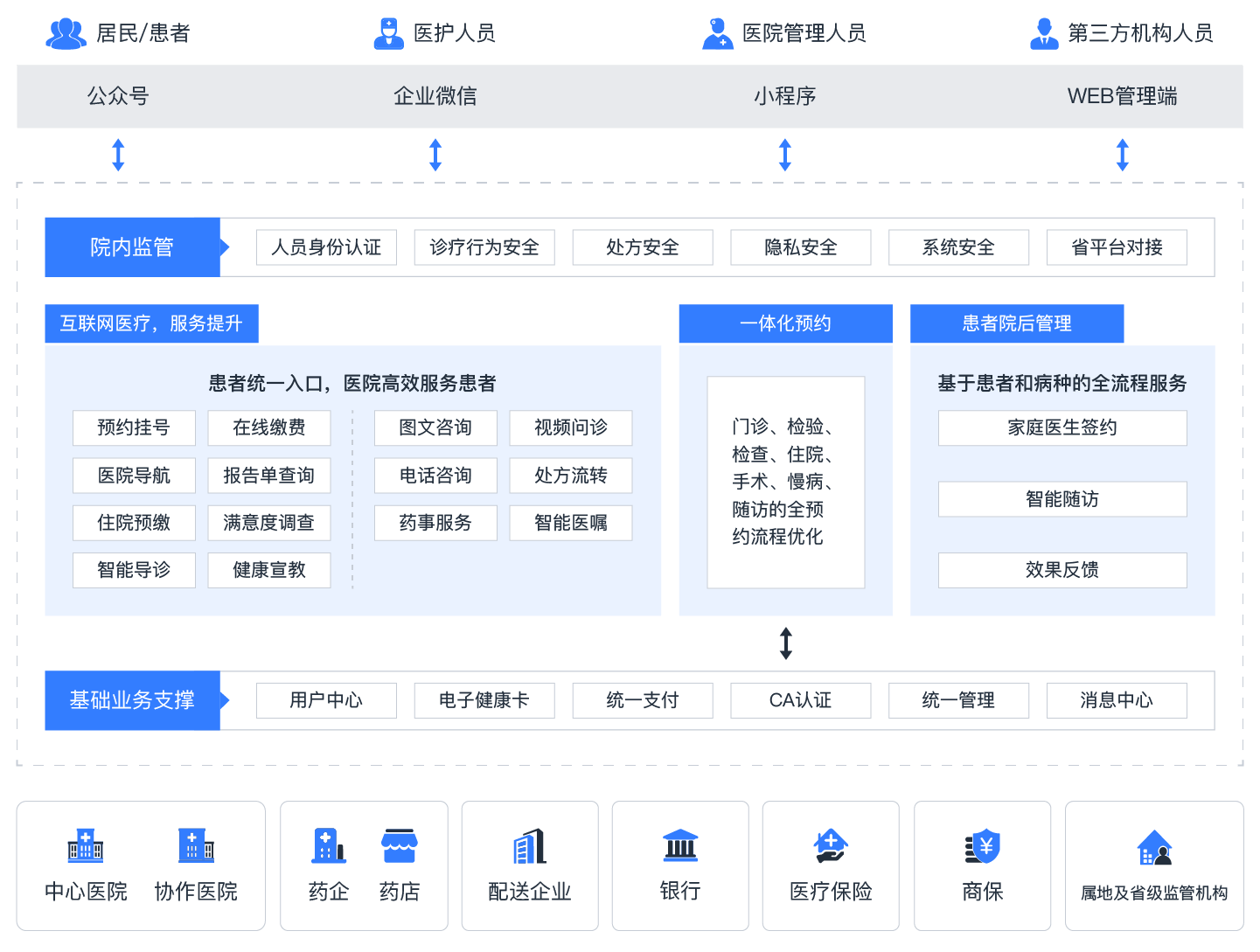Viewport: 1260px width, 952px height.
Task: Click the 属地及省级监管机构 card
Action: pyautogui.click(x=1154, y=865)
